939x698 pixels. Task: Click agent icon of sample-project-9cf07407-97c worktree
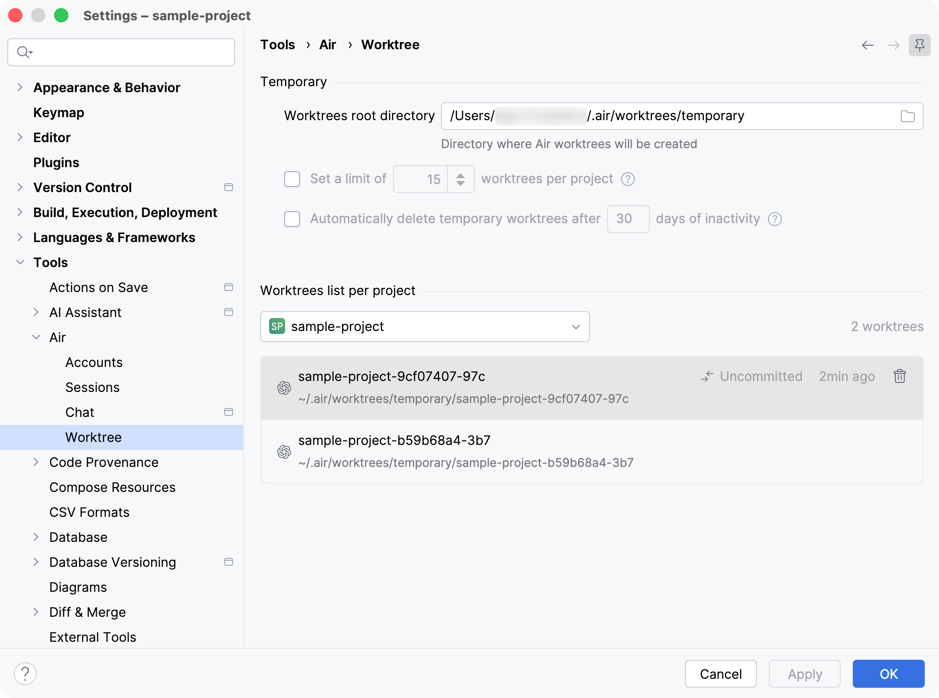click(x=284, y=387)
